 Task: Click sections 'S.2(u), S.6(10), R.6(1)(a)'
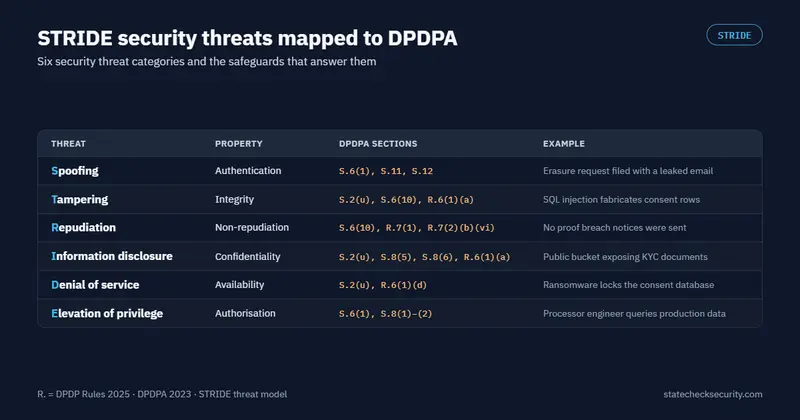[x=406, y=200]
